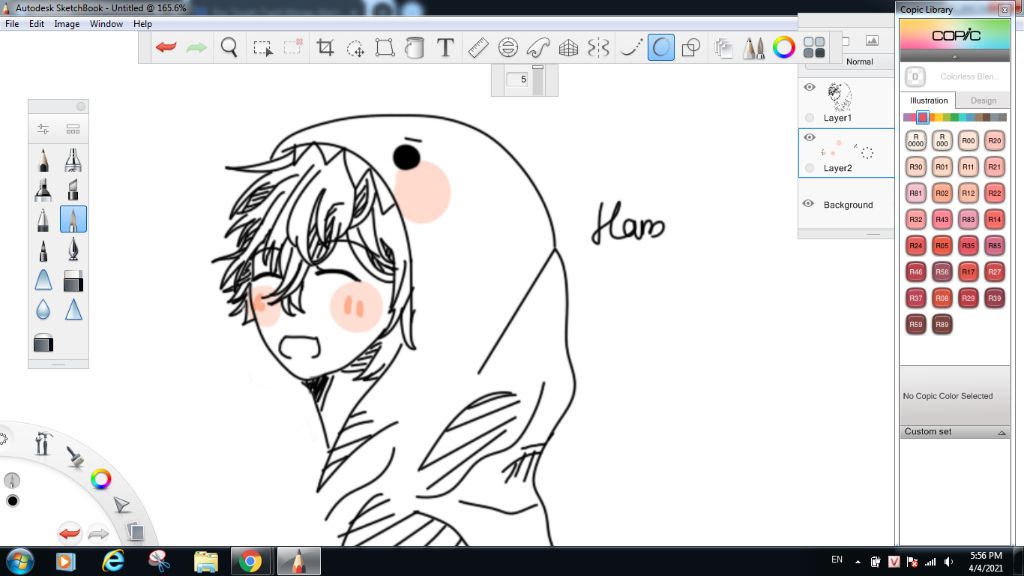
Task: Select the Felt Pen brush
Action: [x=43, y=250]
